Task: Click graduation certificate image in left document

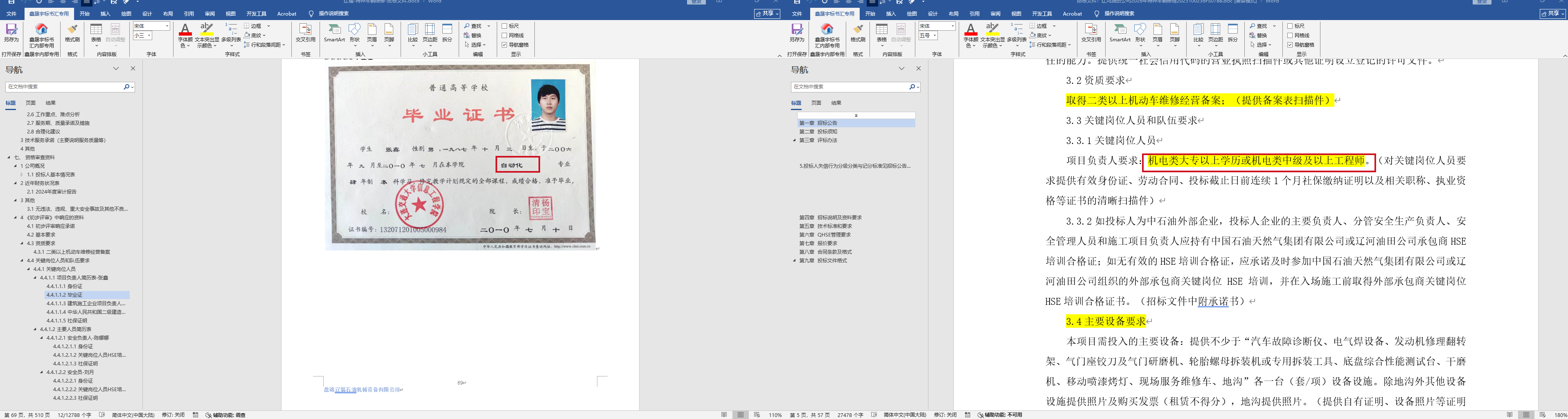Action: [461, 157]
